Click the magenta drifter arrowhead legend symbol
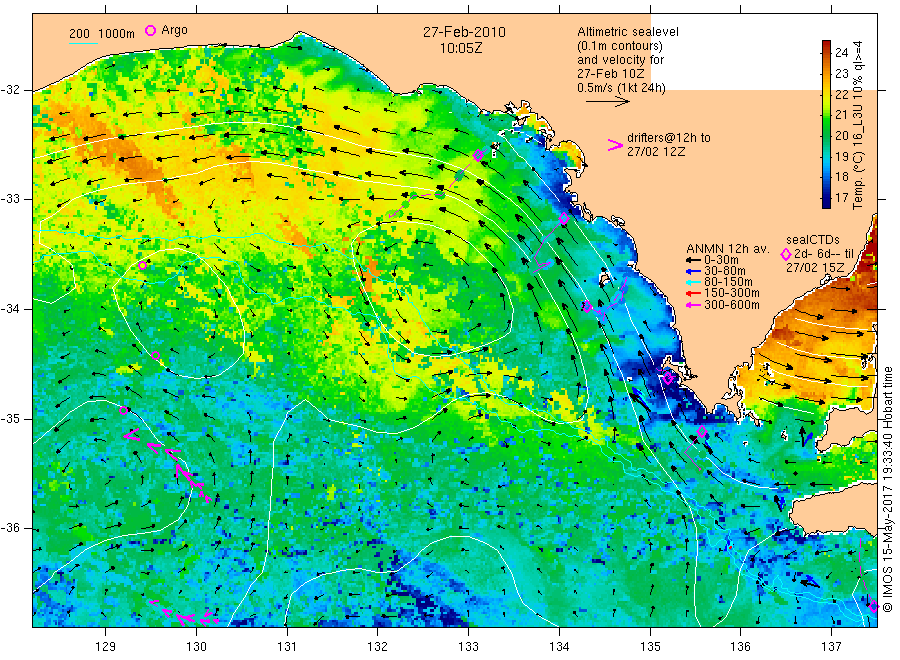This screenshot has height=660, width=900. point(615,145)
